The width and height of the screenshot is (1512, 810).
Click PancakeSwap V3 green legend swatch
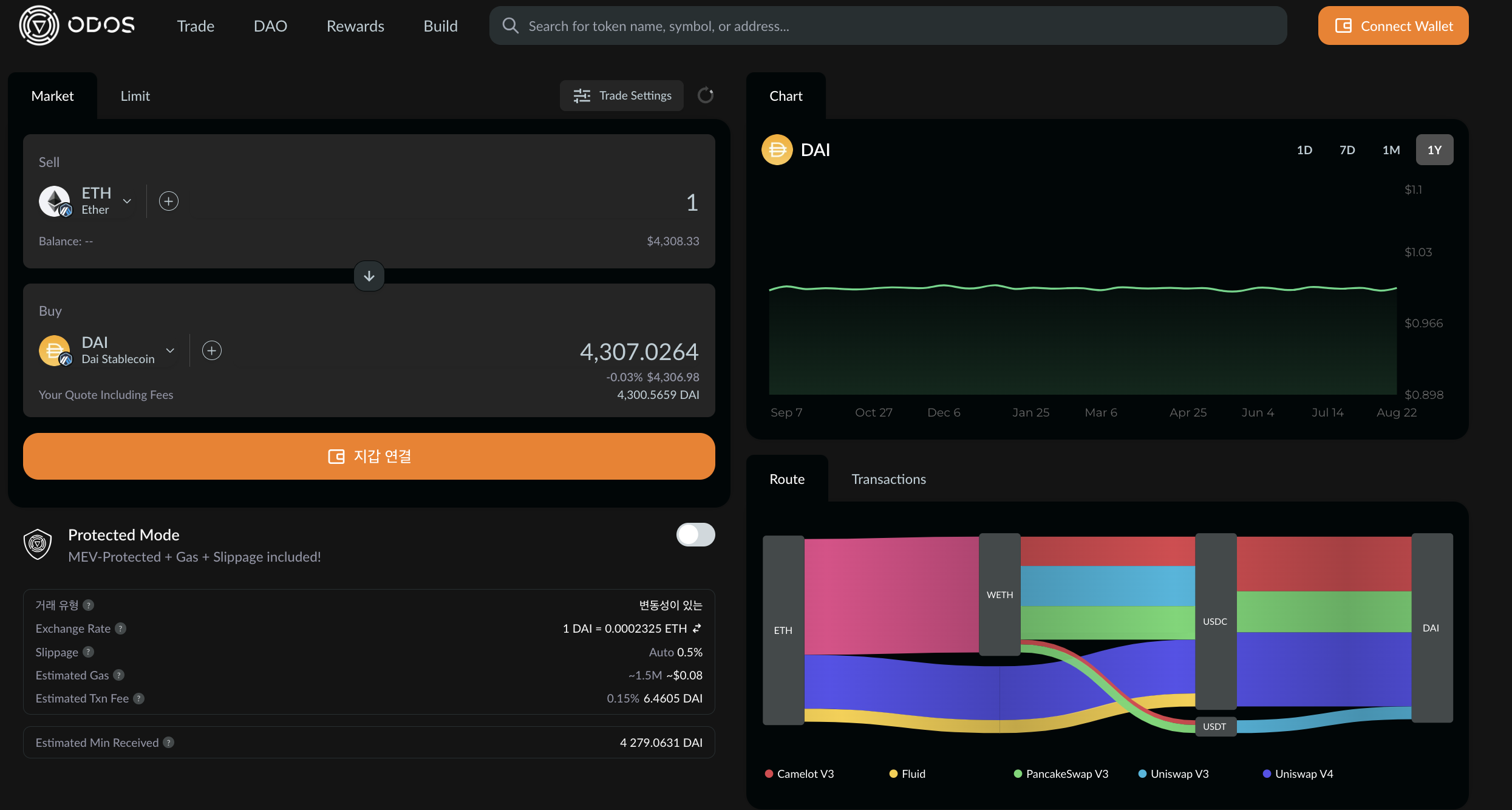click(x=1018, y=774)
